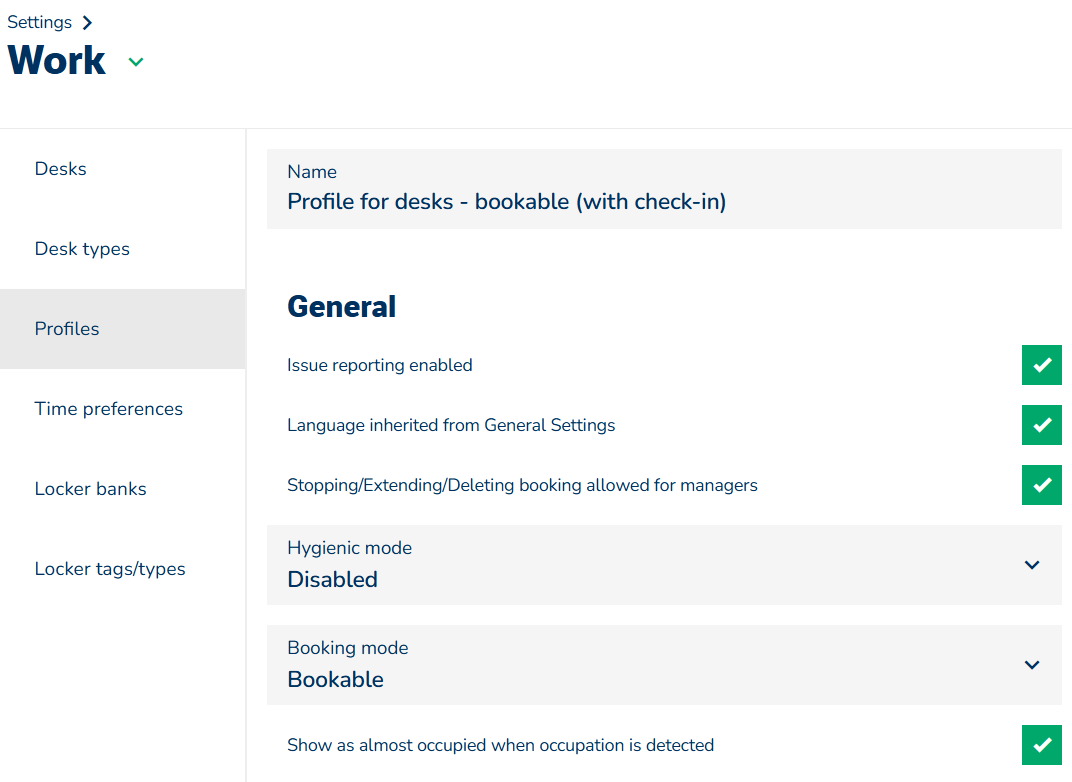The width and height of the screenshot is (1072, 782).
Task: Navigate to Locker tags/types
Action: point(110,569)
